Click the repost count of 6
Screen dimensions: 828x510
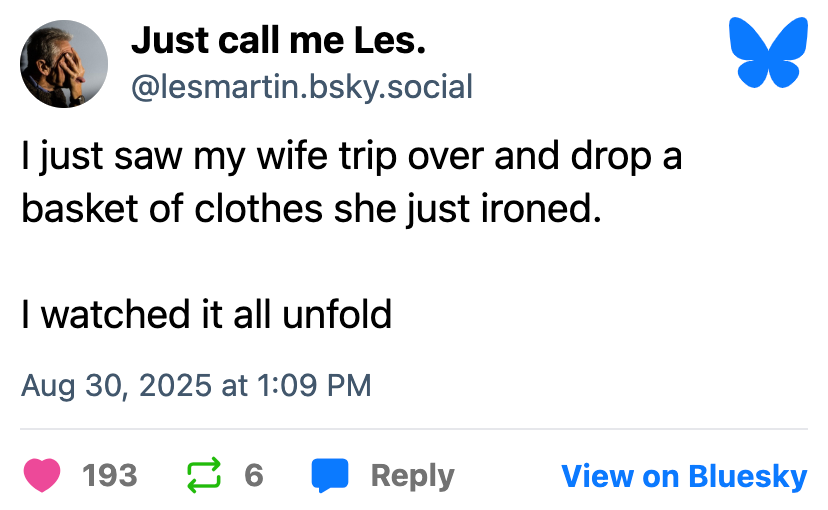click(254, 475)
